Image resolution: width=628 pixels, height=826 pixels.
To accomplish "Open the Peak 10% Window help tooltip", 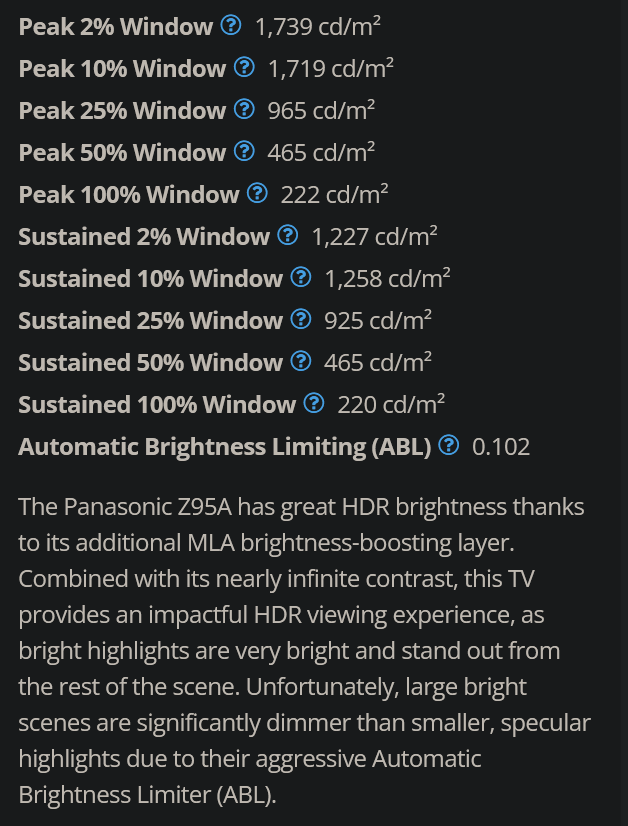I will point(244,67).
